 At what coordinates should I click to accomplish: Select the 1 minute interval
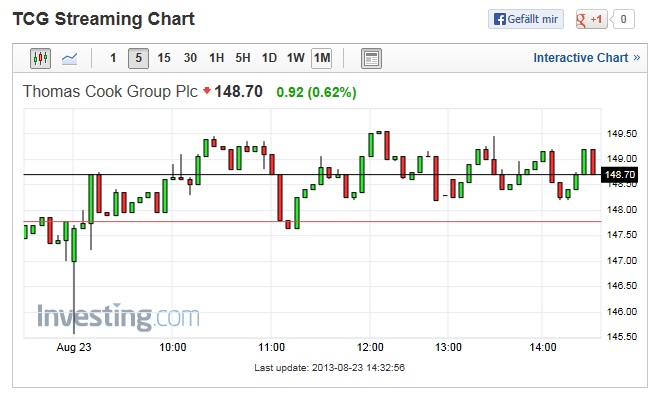pyautogui.click(x=113, y=58)
